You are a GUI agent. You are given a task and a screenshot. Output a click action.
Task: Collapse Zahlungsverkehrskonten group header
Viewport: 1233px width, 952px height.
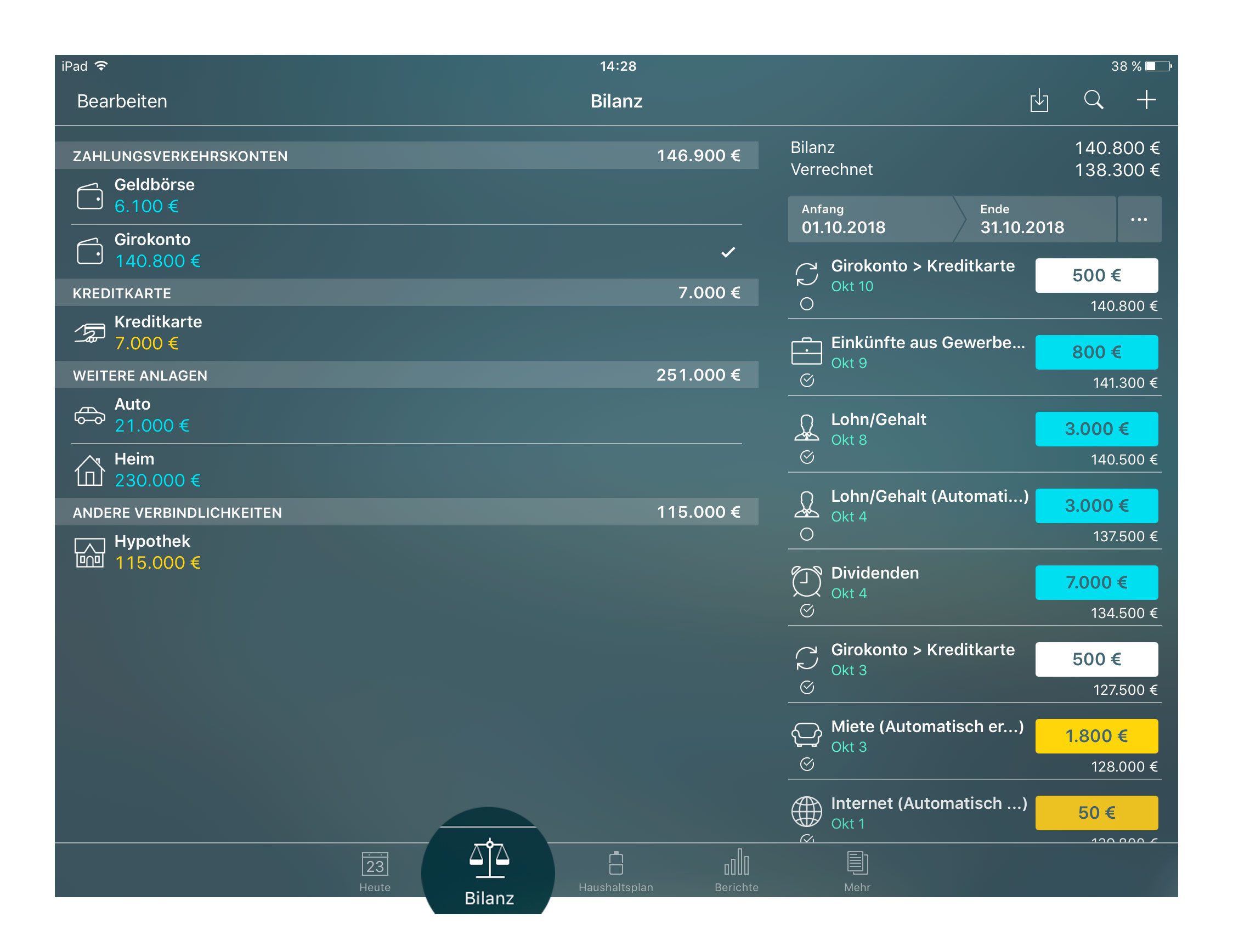pos(406,155)
